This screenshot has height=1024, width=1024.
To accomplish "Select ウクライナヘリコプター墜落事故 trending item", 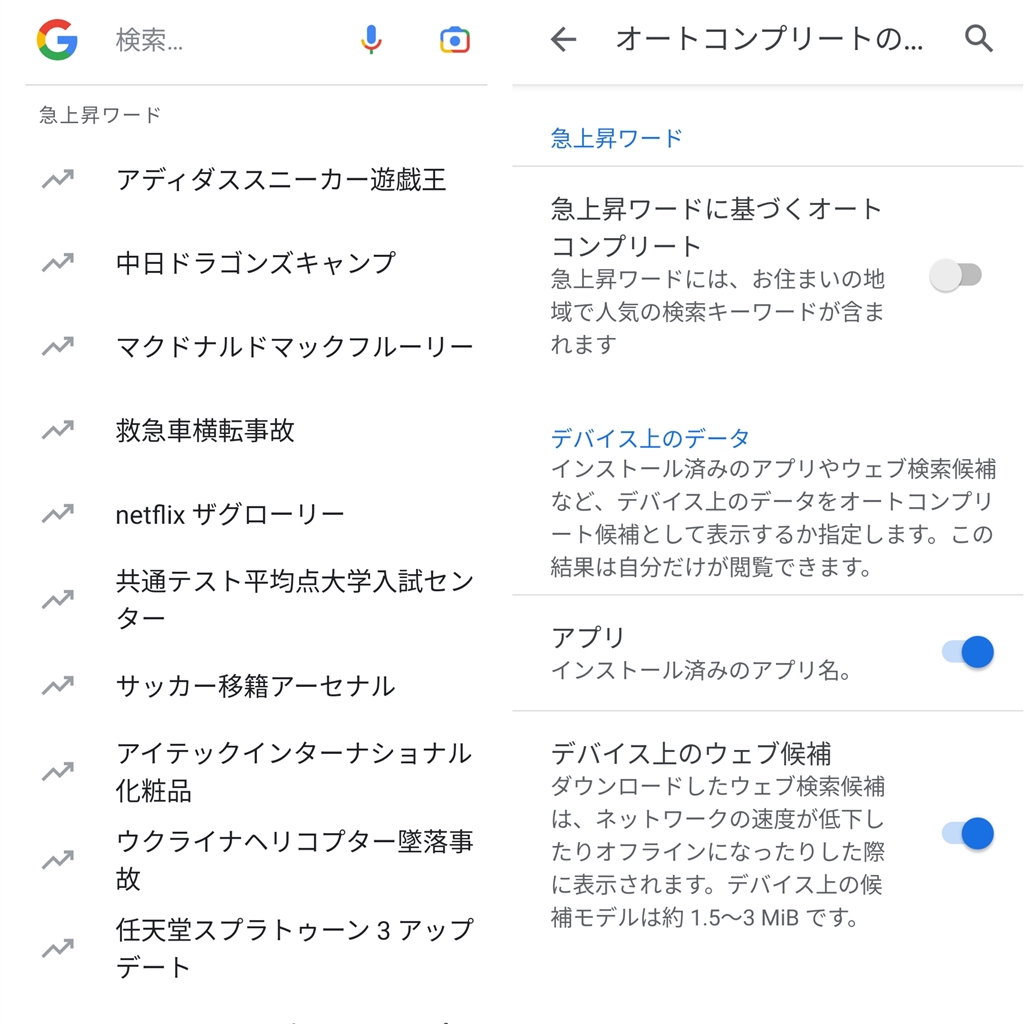I will point(294,859).
